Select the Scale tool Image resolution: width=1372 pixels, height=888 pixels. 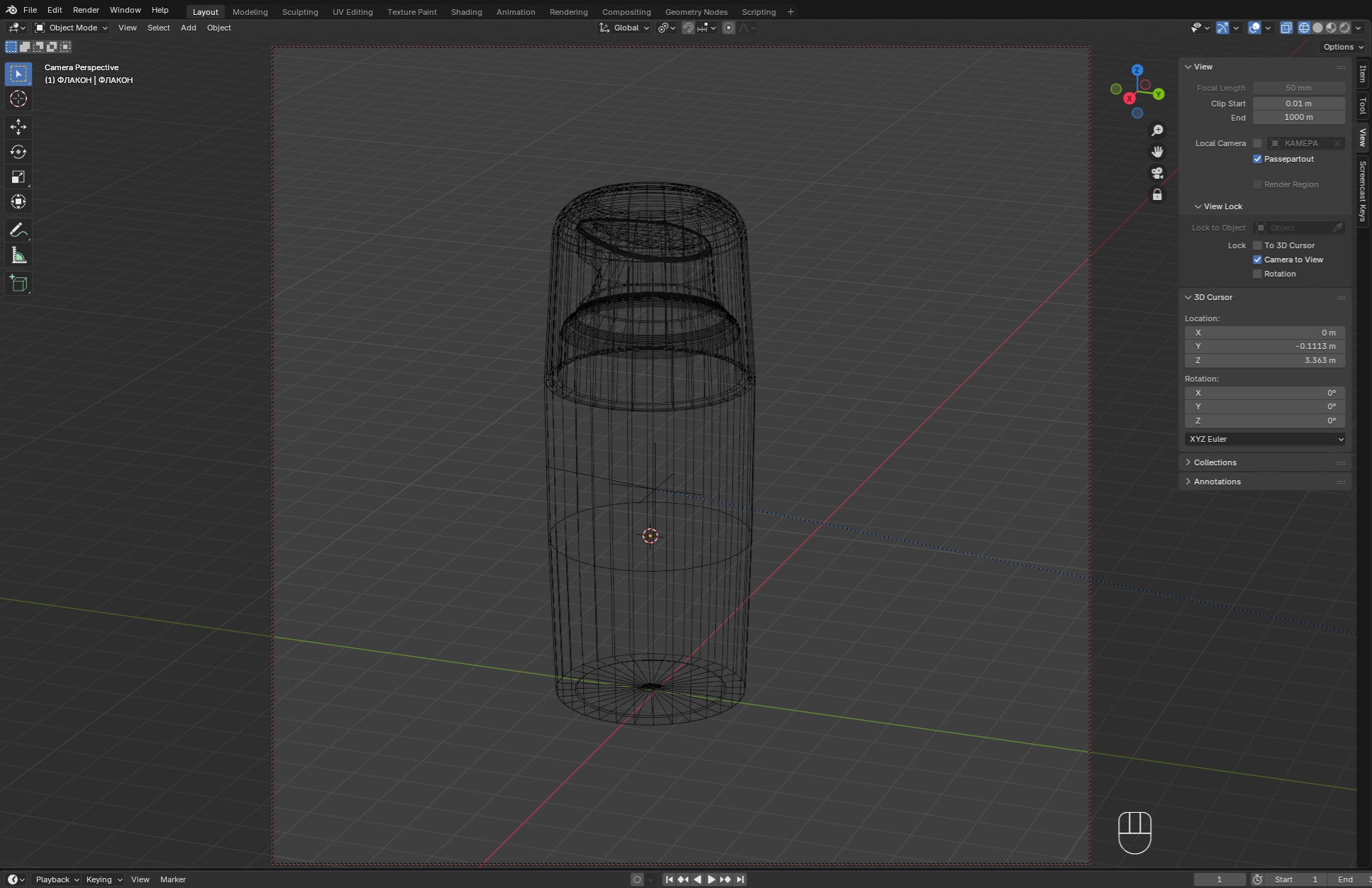click(18, 177)
